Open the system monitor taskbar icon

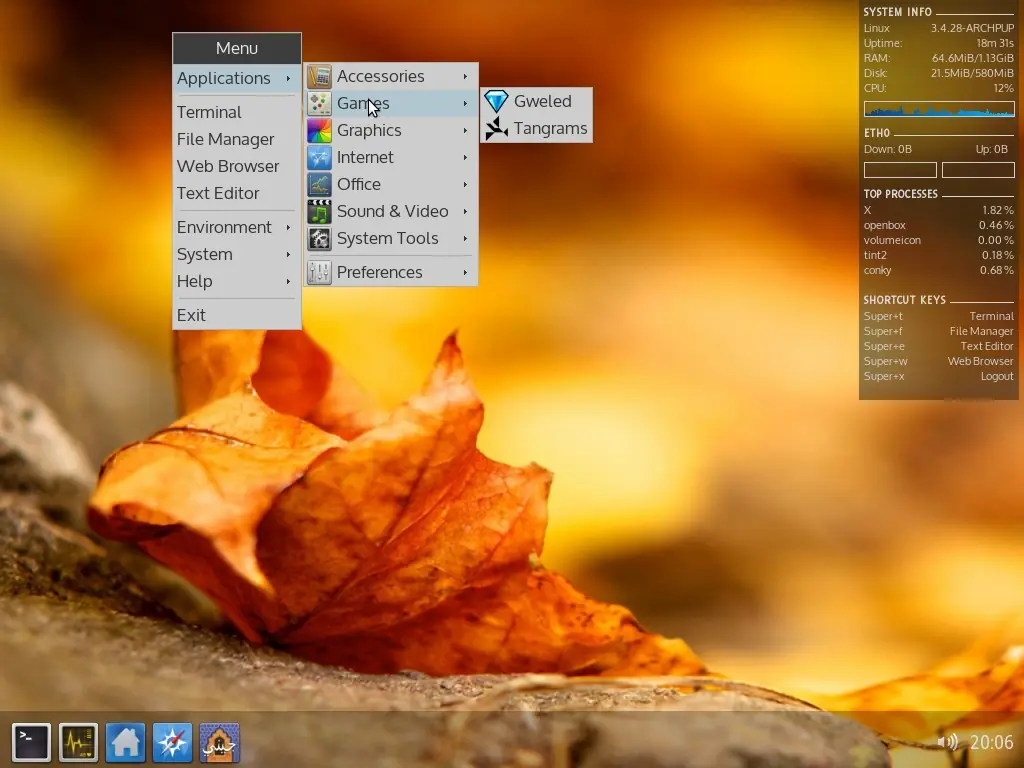78,743
